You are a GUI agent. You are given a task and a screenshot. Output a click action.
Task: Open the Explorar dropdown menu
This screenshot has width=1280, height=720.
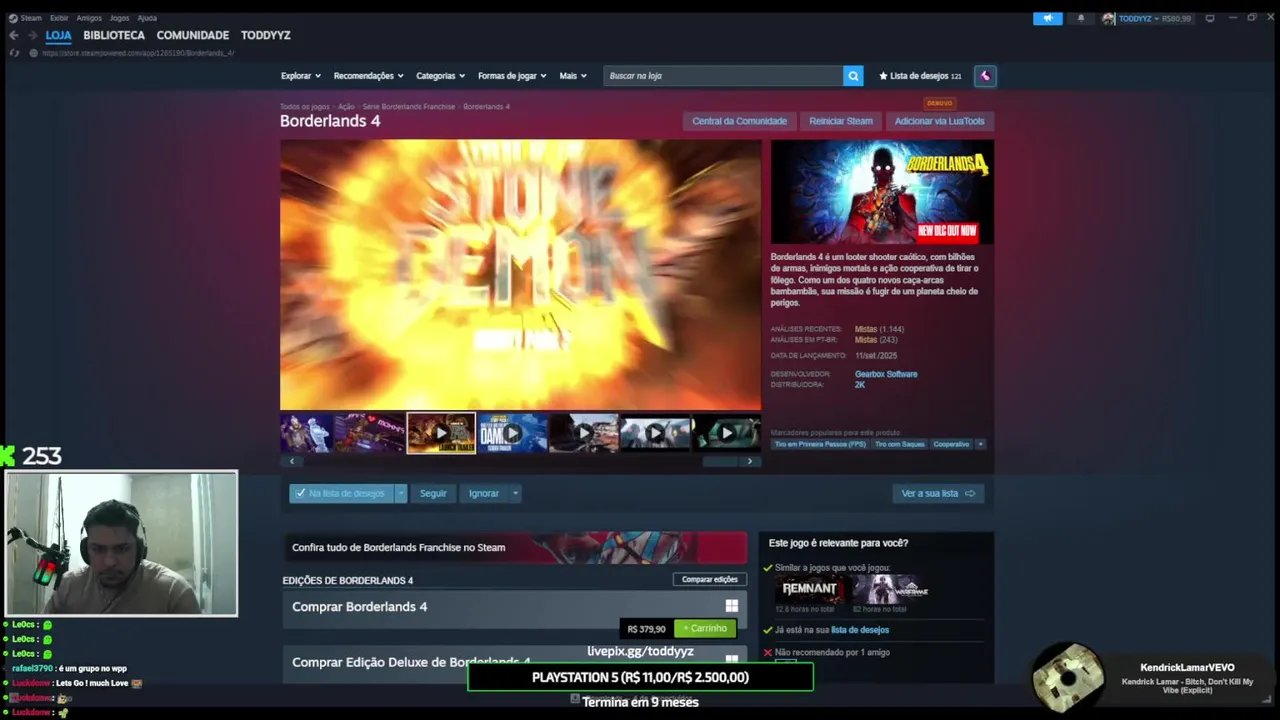[x=301, y=76]
